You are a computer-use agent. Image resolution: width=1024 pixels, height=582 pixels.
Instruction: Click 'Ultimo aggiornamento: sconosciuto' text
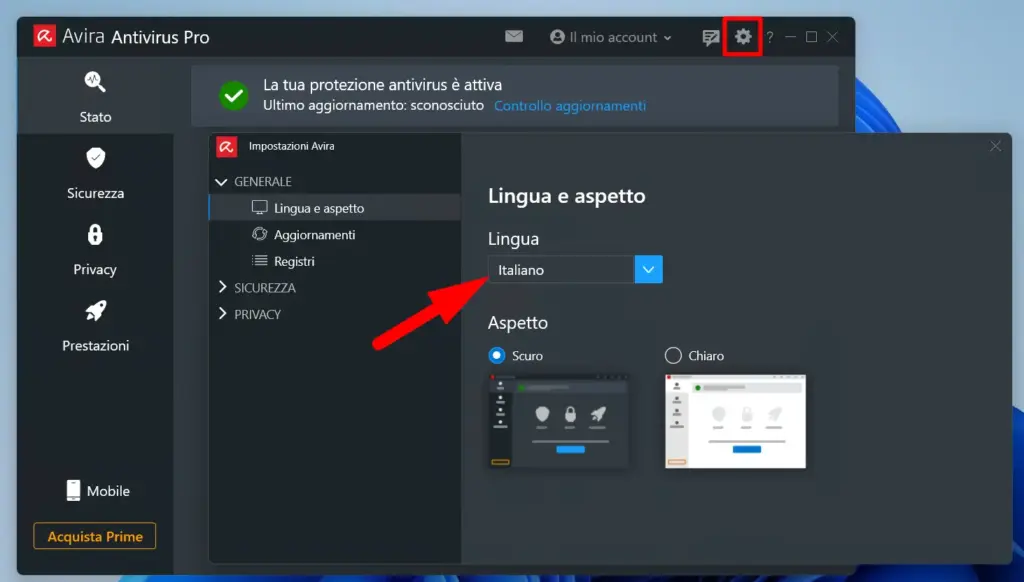[x=373, y=105]
